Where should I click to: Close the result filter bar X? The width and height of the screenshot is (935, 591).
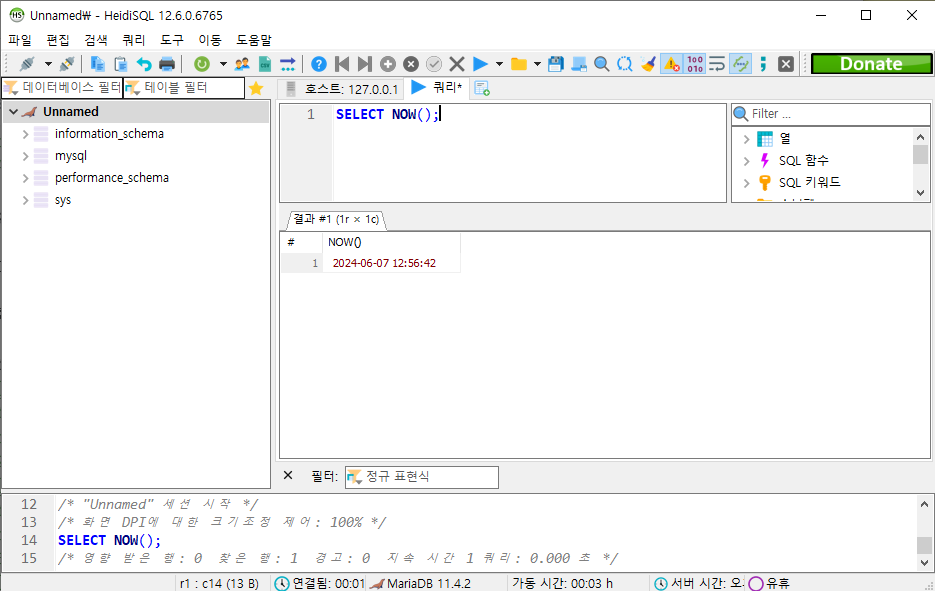tap(288, 475)
